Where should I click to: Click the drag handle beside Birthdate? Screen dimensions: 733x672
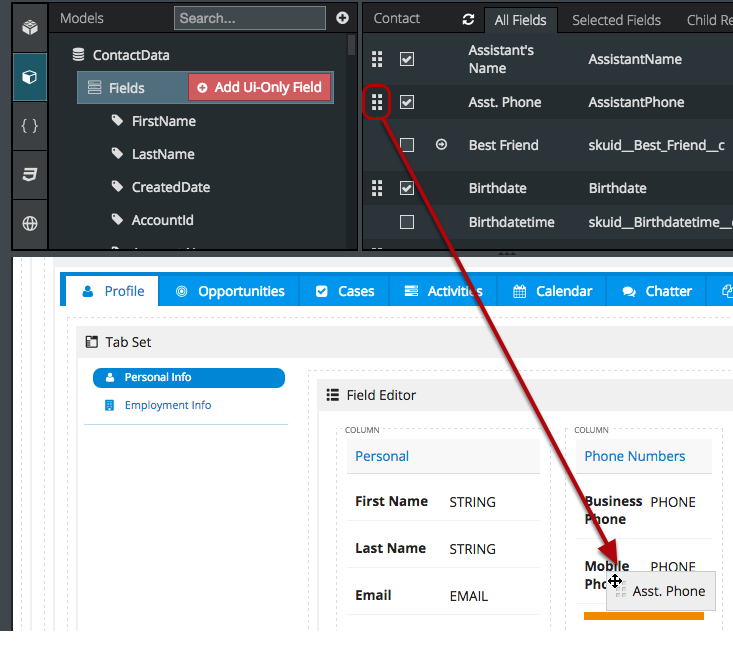[x=377, y=188]
